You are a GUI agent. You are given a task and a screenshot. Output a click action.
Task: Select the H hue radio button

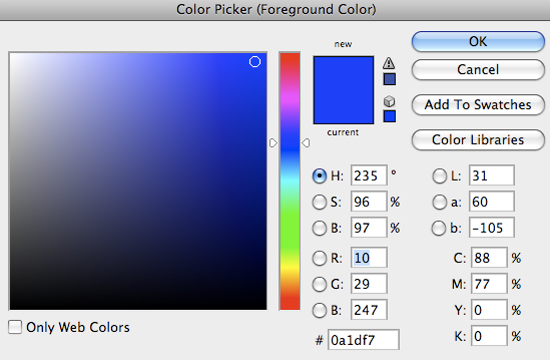[319, 176]
